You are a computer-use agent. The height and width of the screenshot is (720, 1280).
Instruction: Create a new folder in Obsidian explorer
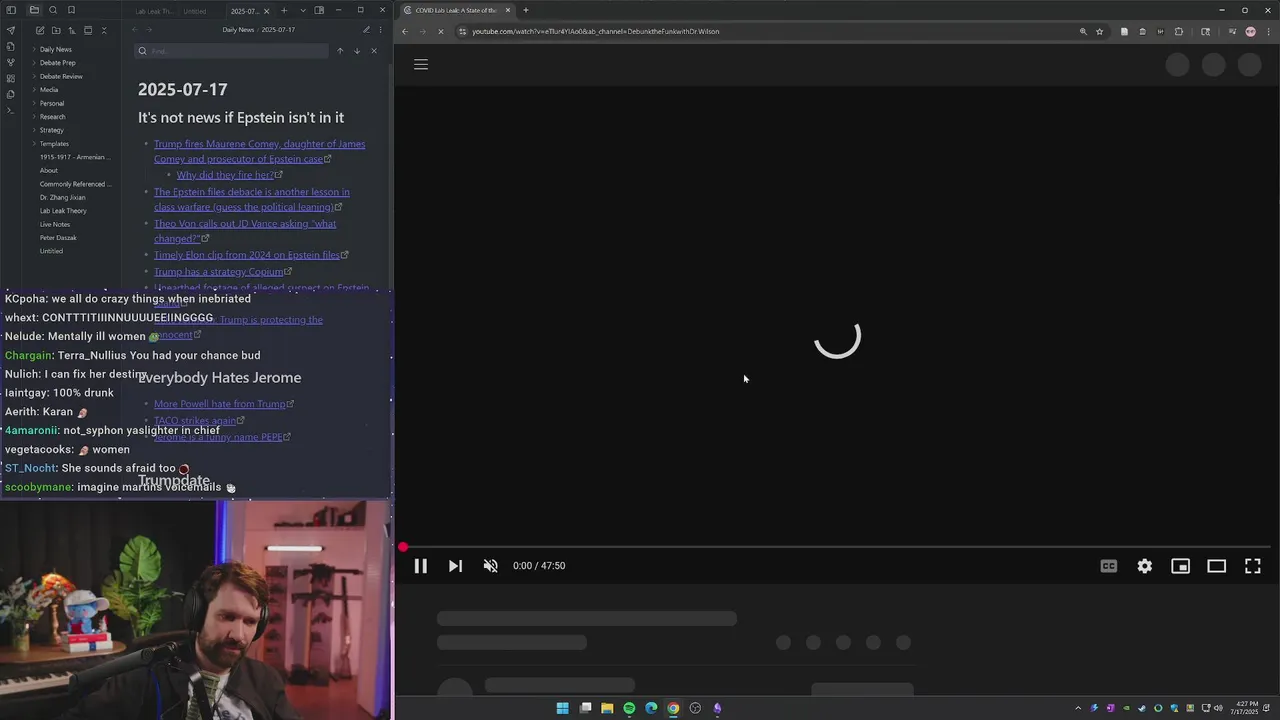[55, 31]
